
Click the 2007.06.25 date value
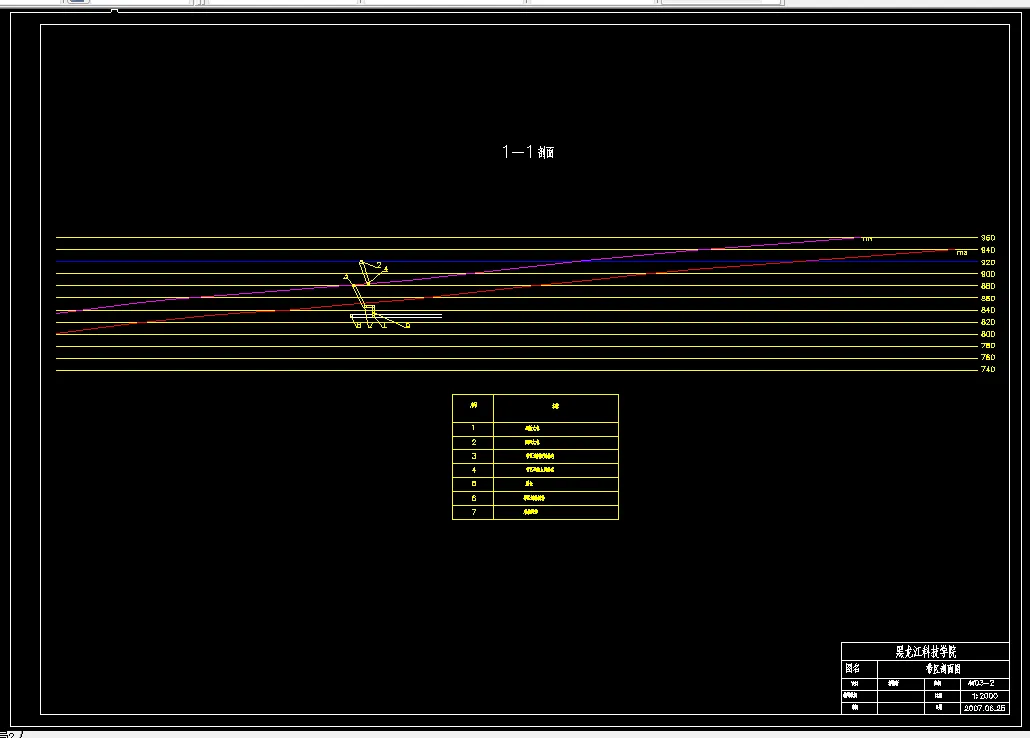[x=984, y=708]
